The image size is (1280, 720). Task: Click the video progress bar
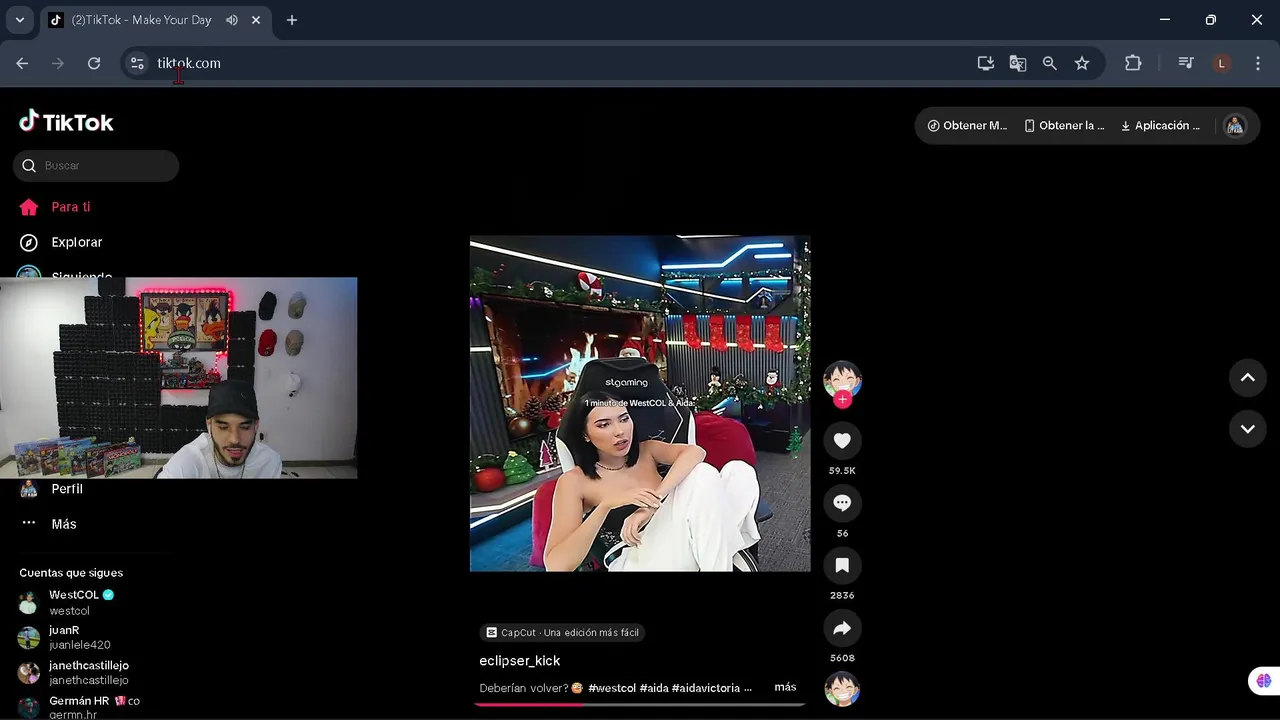point(639,704)
